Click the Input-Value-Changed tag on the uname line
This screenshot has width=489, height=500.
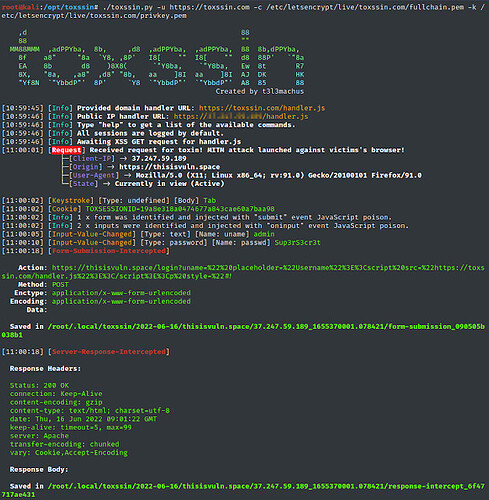92,234
